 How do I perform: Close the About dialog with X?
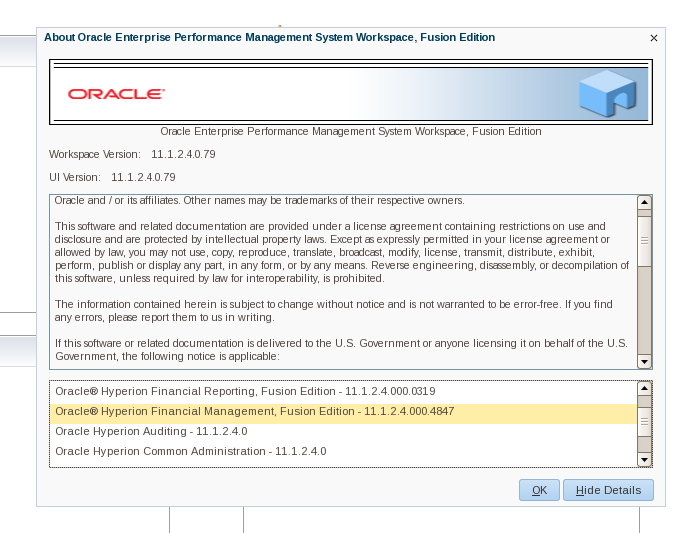(x=653, y=38)
